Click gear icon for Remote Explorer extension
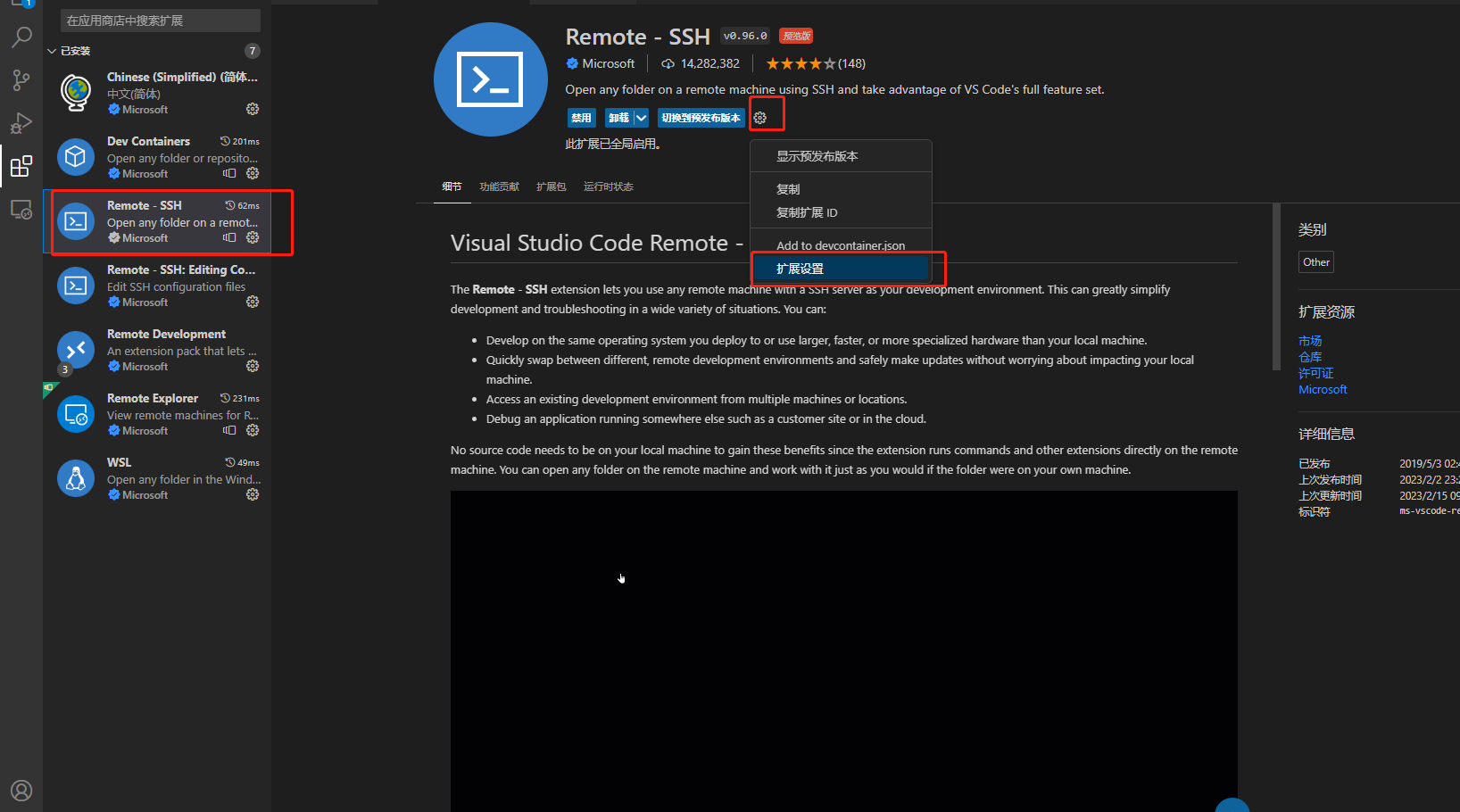 pos(253,430)
